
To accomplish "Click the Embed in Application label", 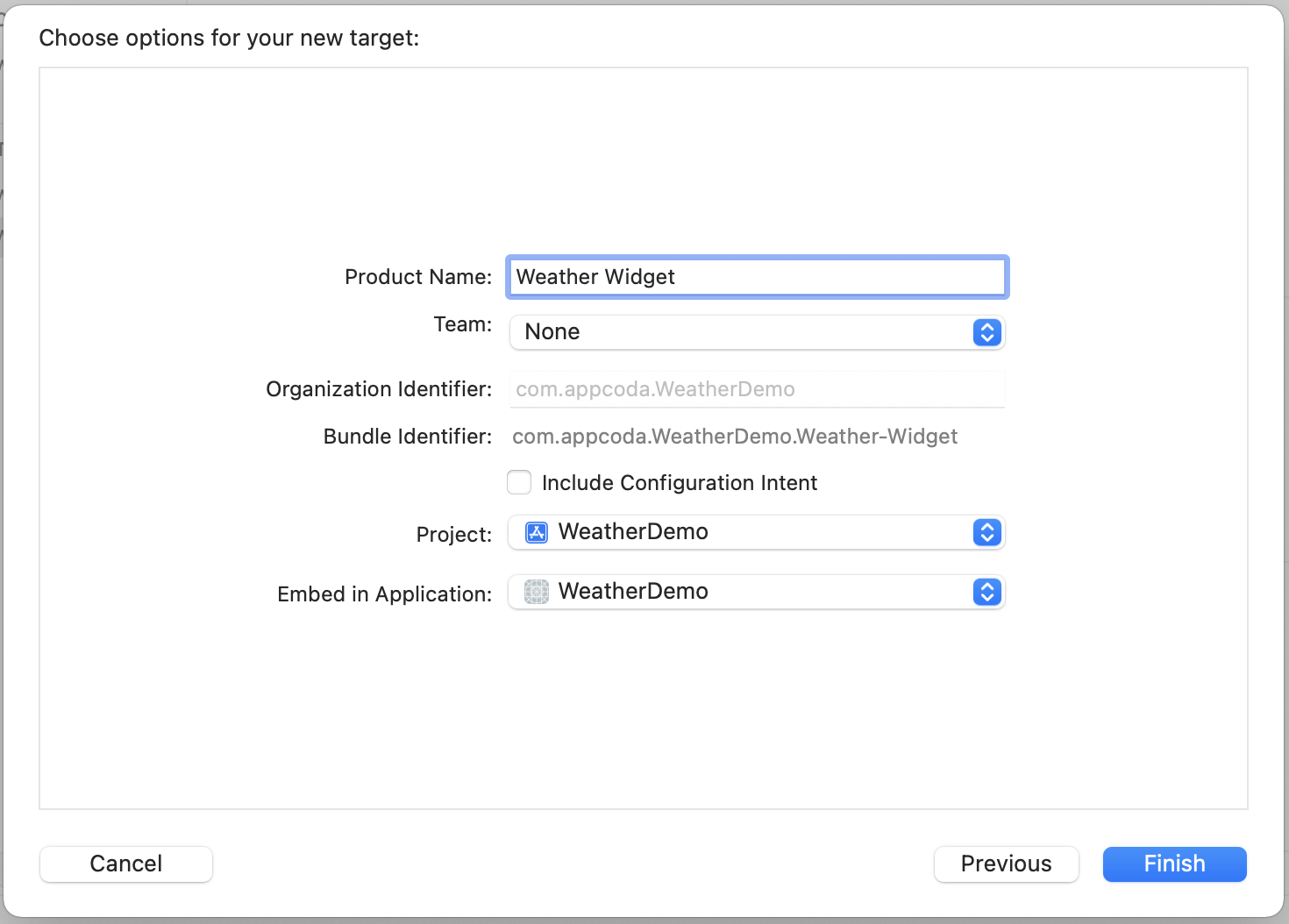I will (384, 594).
